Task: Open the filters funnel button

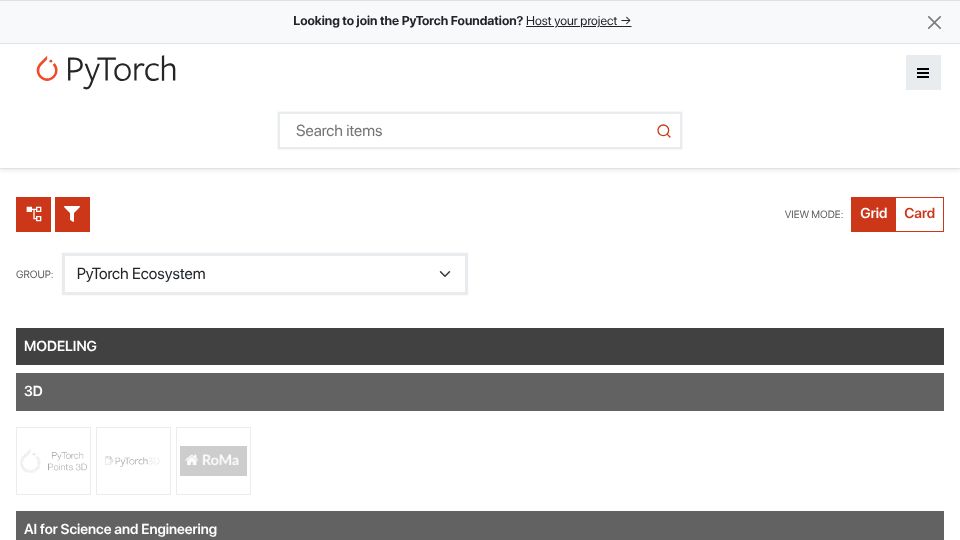Action: pos(72,214)
